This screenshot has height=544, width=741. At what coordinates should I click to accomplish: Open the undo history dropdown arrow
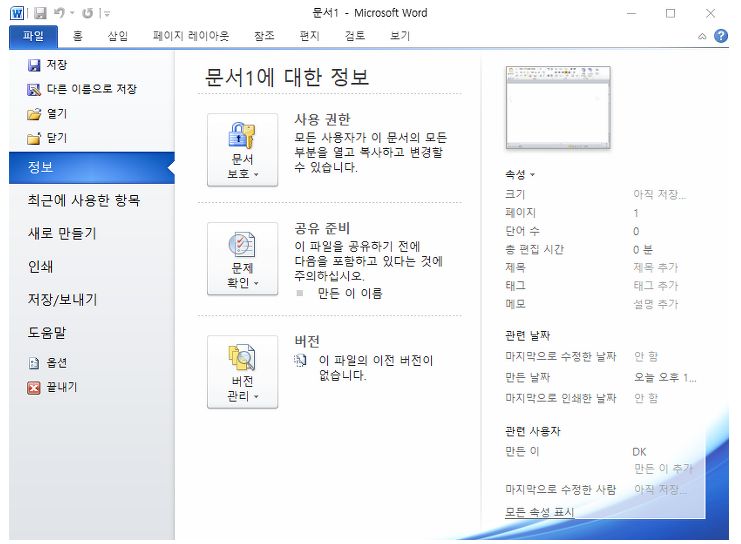click(x=72, y=13)
